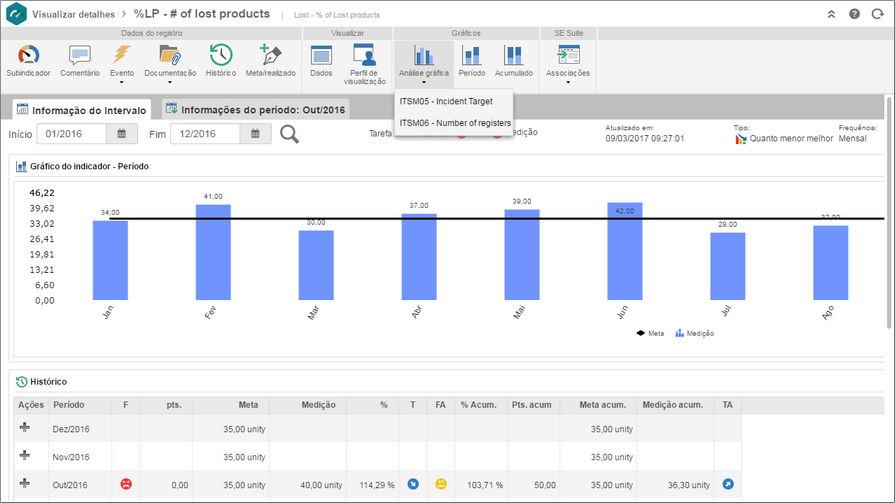
Task: Click blue trend arrow in TA column
Action: [x=728, y=484]
